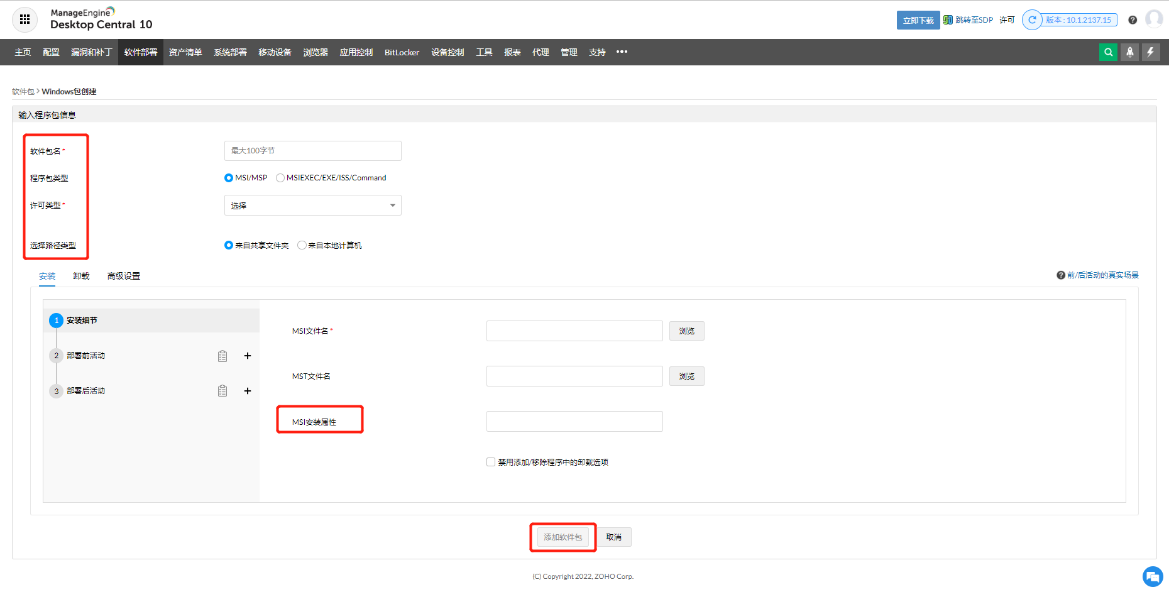Open the 系统部署 menu
1169x592 pixels.
[x=230, y=52]
